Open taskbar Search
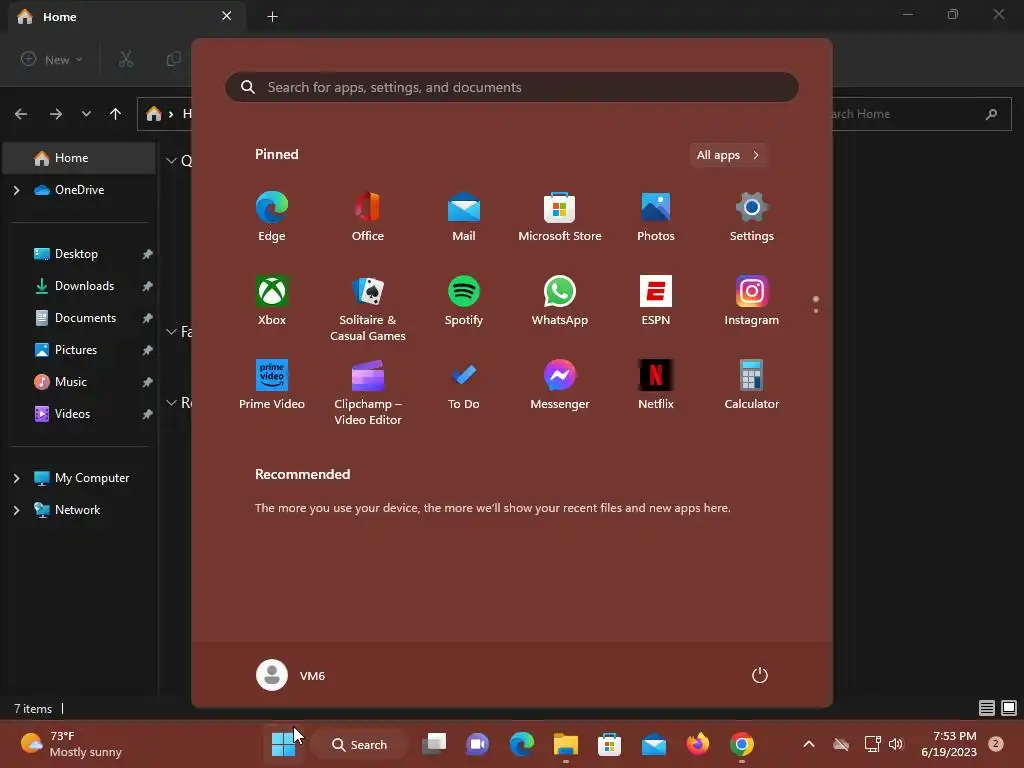 point(360,744)
